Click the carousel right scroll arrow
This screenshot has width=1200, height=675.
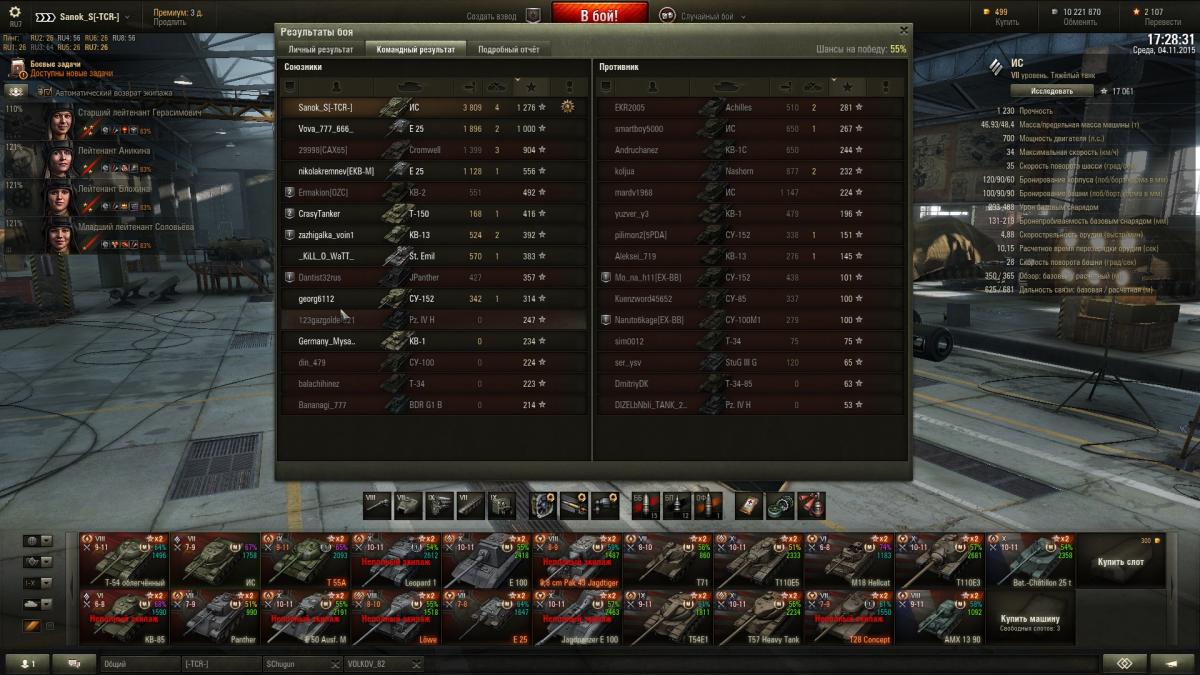pyautogui.click(x=1172, y=590)
